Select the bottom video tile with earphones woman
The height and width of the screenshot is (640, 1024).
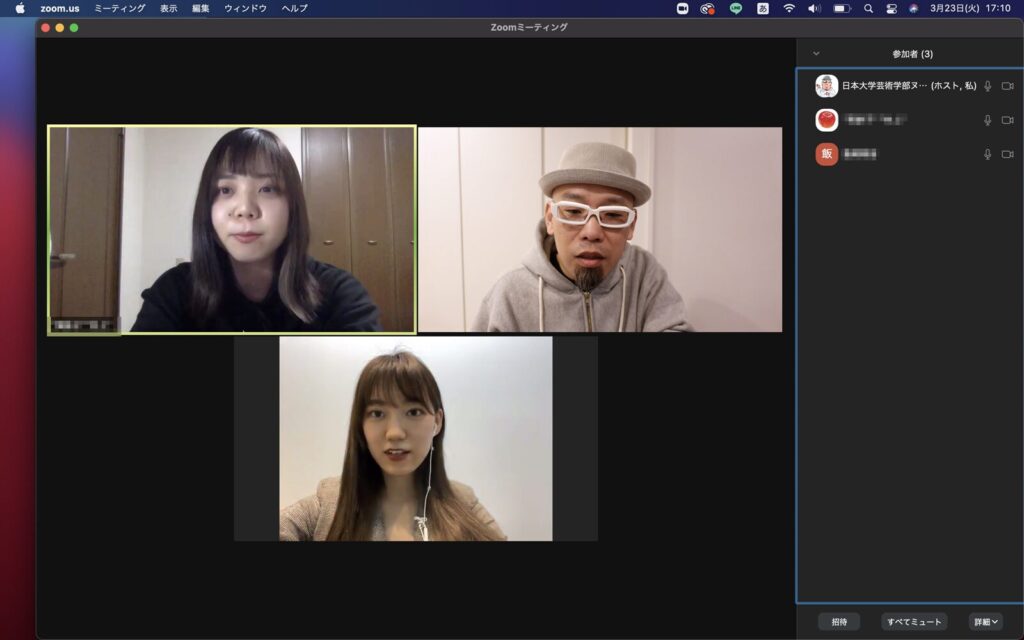[415, 439]
